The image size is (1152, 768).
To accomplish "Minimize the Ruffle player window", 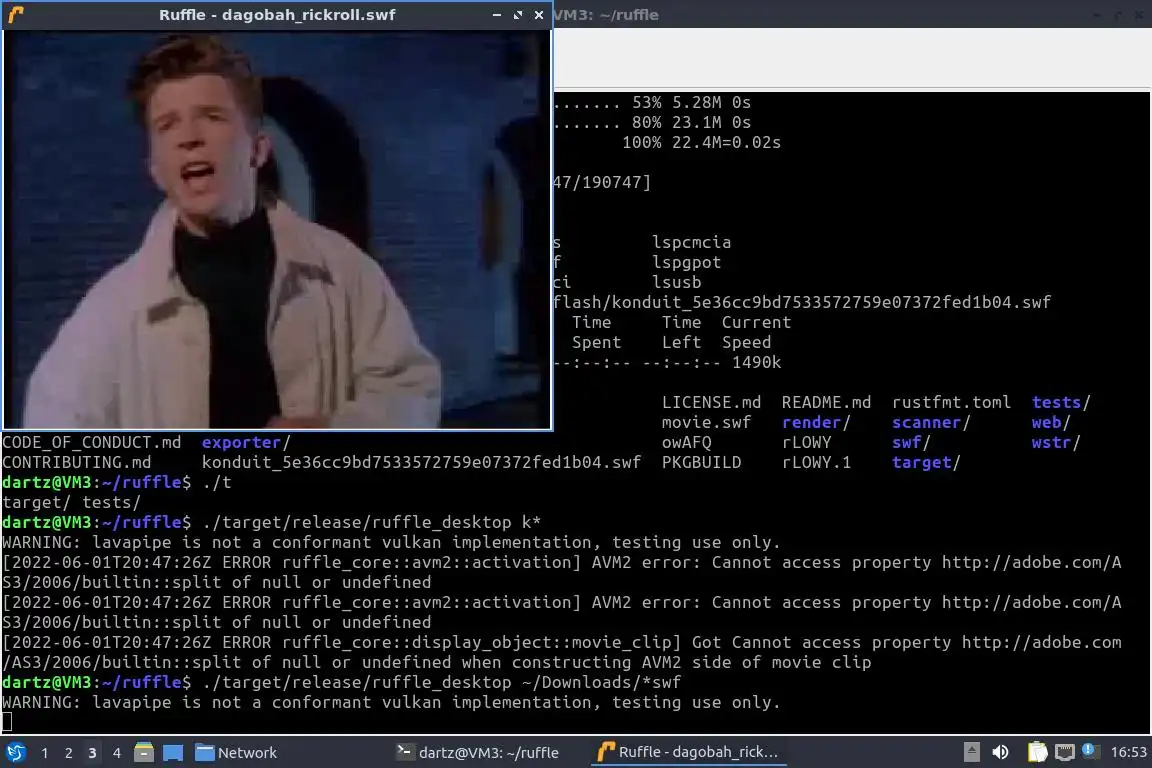I will point(497,15).
